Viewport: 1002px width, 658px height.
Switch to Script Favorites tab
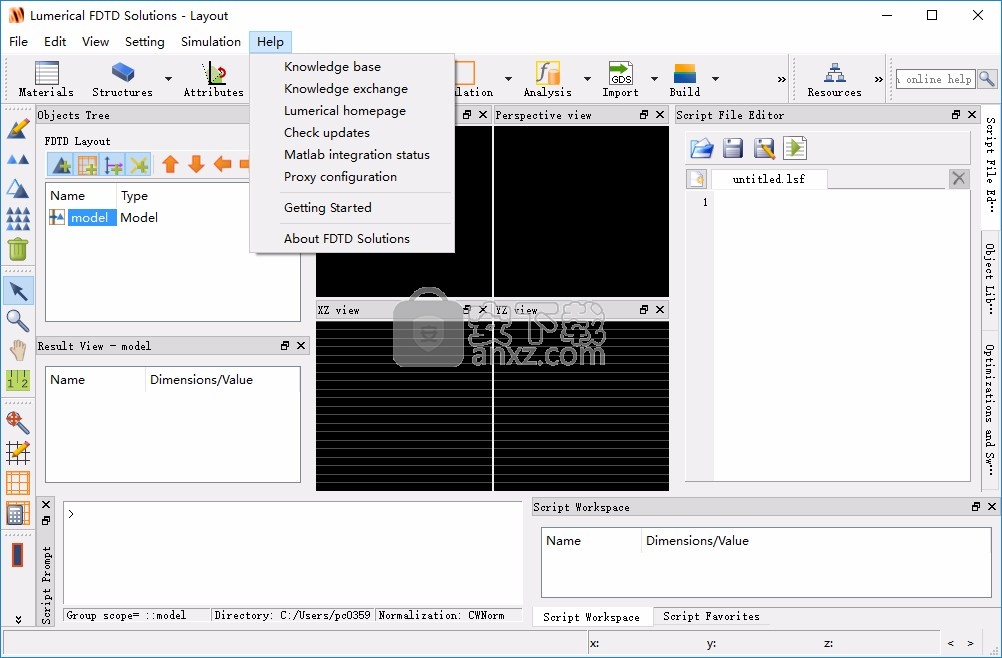pos(711,617)
